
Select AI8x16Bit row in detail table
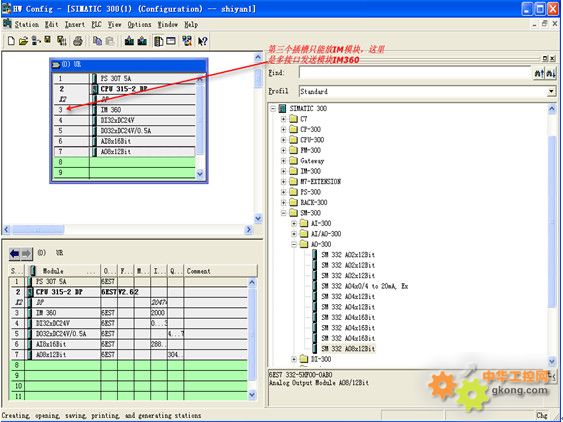[x=128, y=344]
